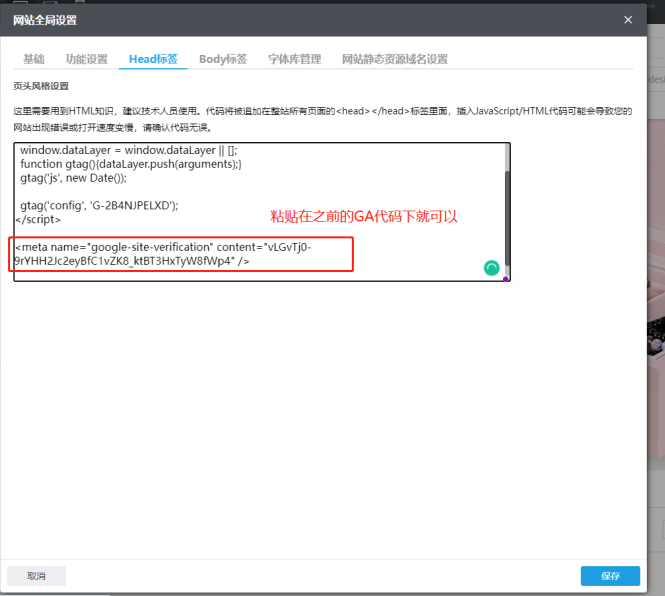
Task: Click the 取消 button
Action: click(x=37, y=575)
